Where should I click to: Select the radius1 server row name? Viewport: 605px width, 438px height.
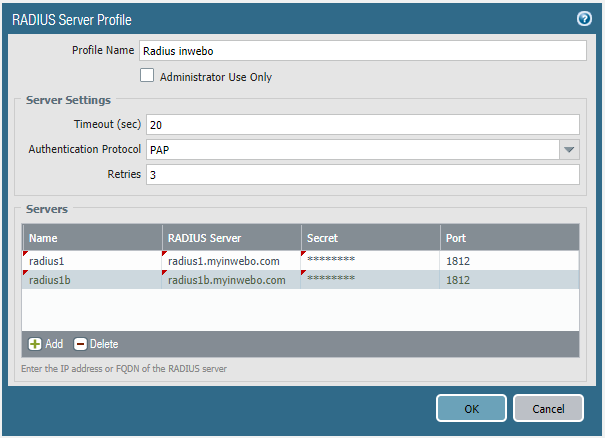(92, 261)
